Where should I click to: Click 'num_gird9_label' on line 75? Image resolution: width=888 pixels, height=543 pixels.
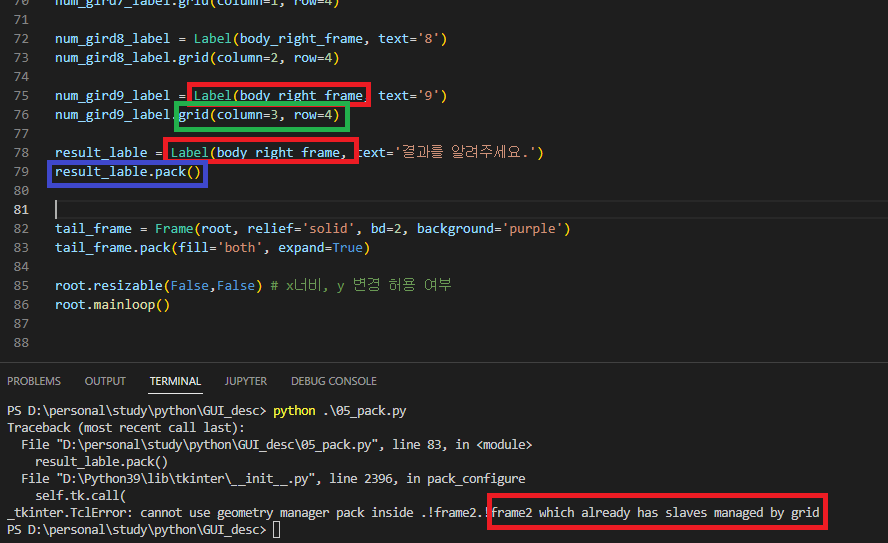pos(112,96)
